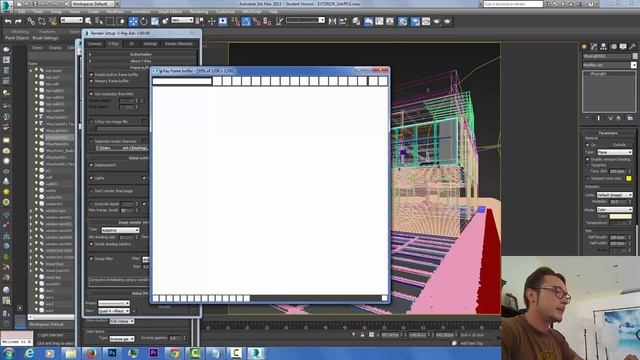Open the Rendering menu in menu bar
This screenshot has width=640, height=360.
(x=199, y=12)
